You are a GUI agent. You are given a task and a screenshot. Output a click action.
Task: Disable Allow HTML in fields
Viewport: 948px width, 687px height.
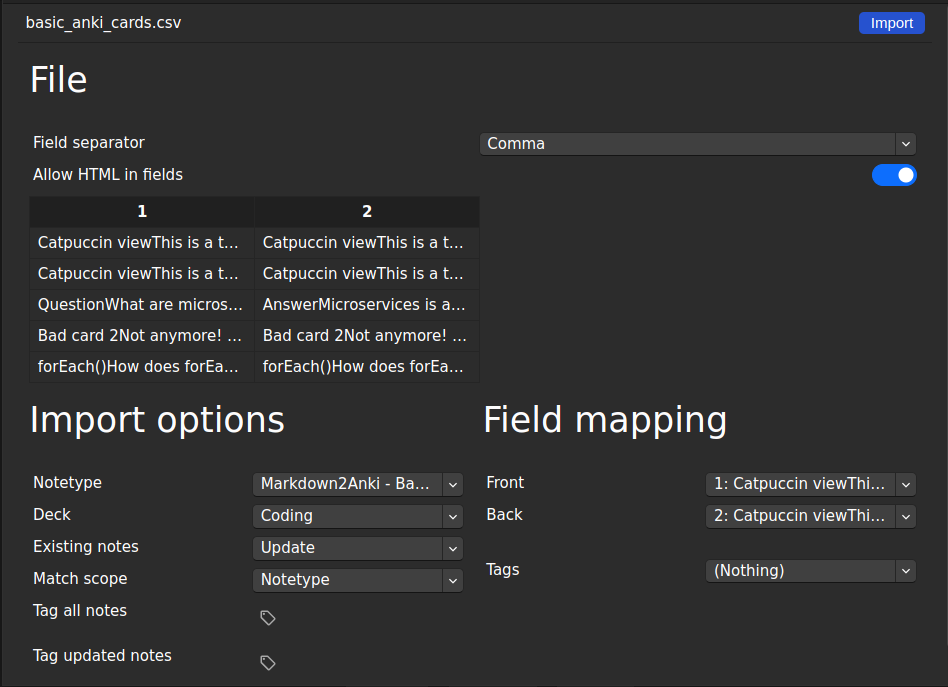click(x=894, y=174)
